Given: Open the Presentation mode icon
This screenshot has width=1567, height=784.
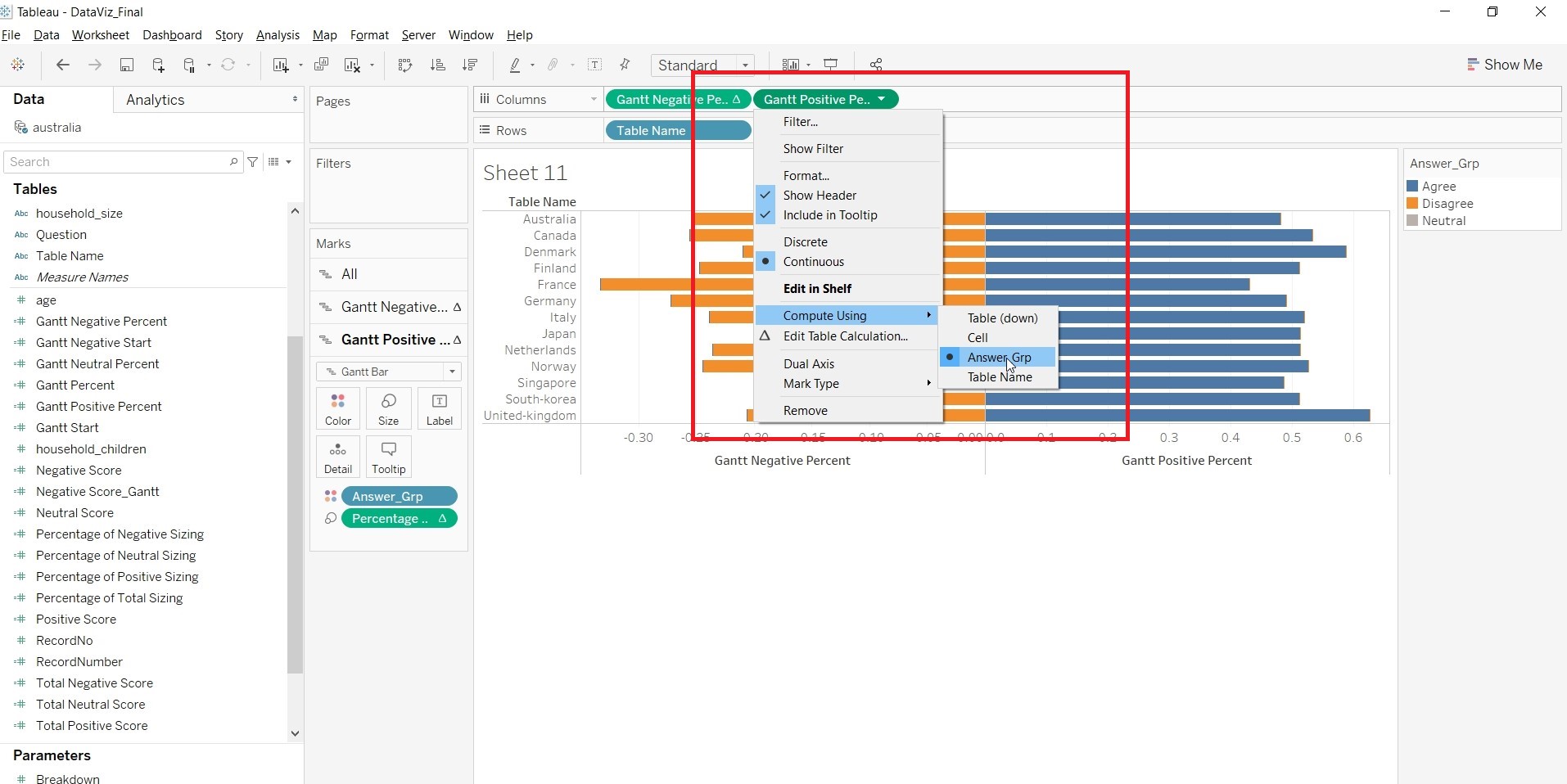Looking at the screenshot, I should (831, 65).
